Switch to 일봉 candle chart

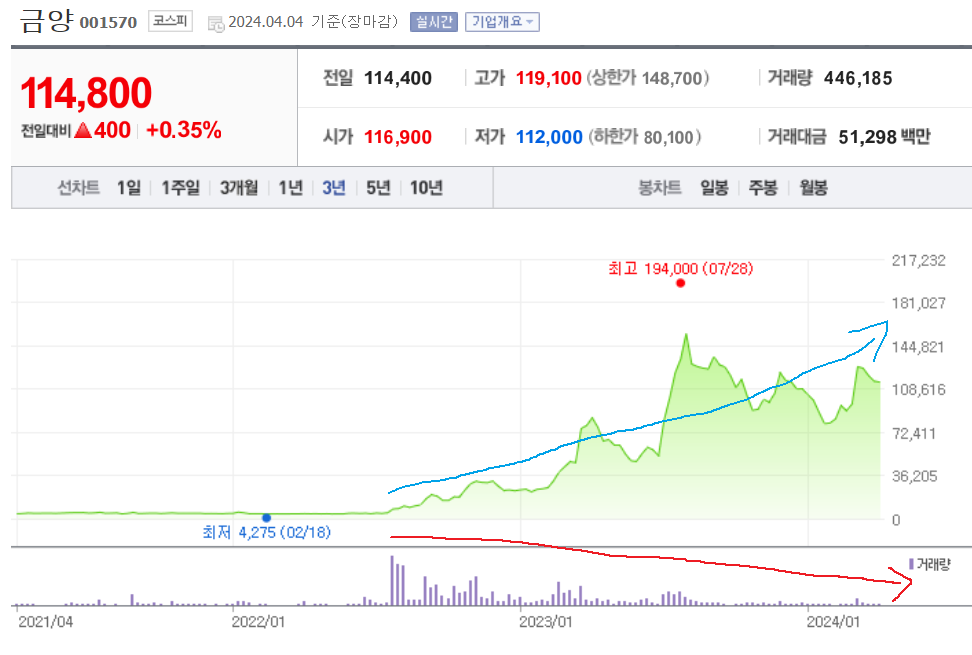pos(714,188)
